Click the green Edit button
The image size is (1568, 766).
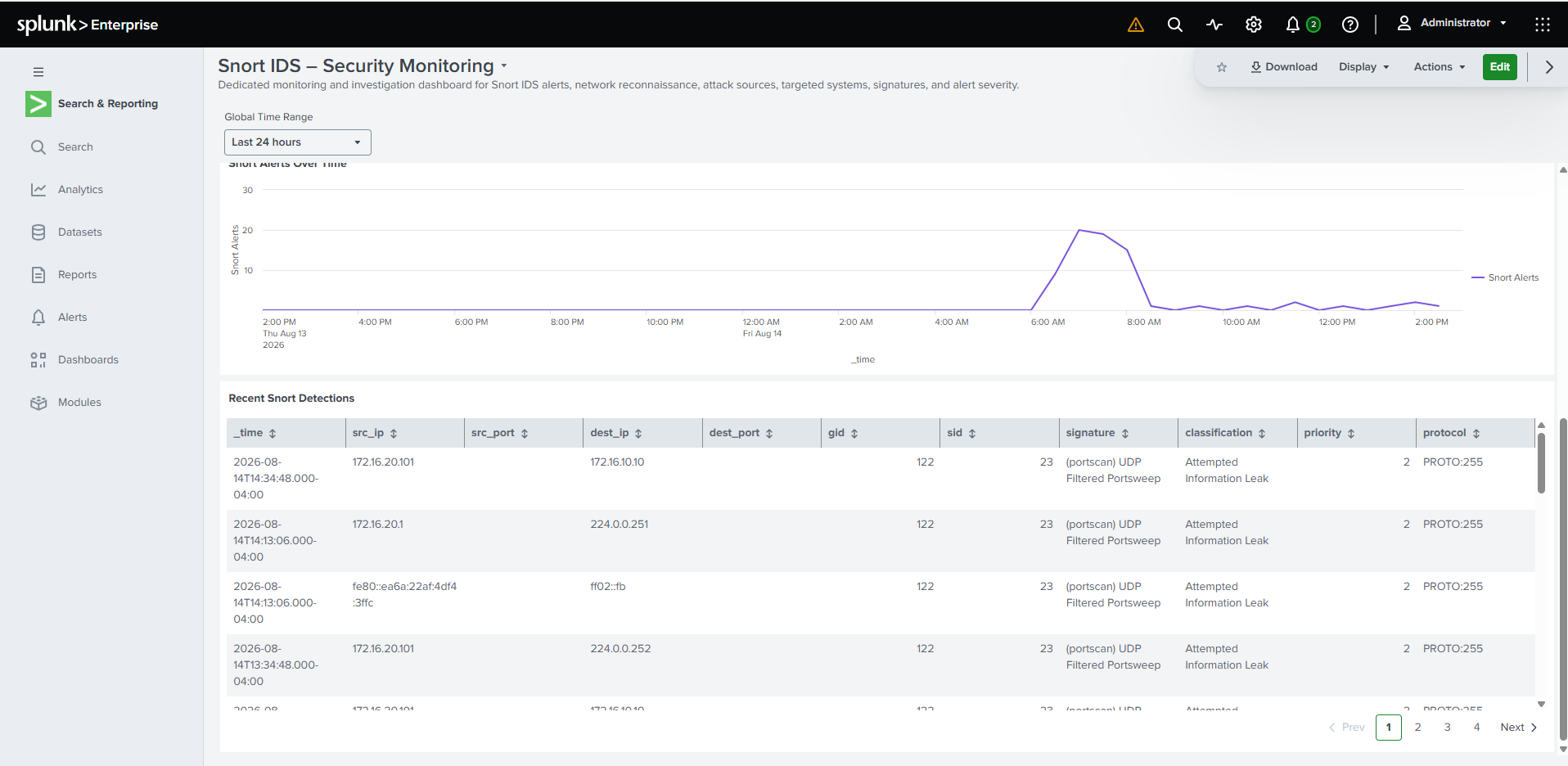1499,67
